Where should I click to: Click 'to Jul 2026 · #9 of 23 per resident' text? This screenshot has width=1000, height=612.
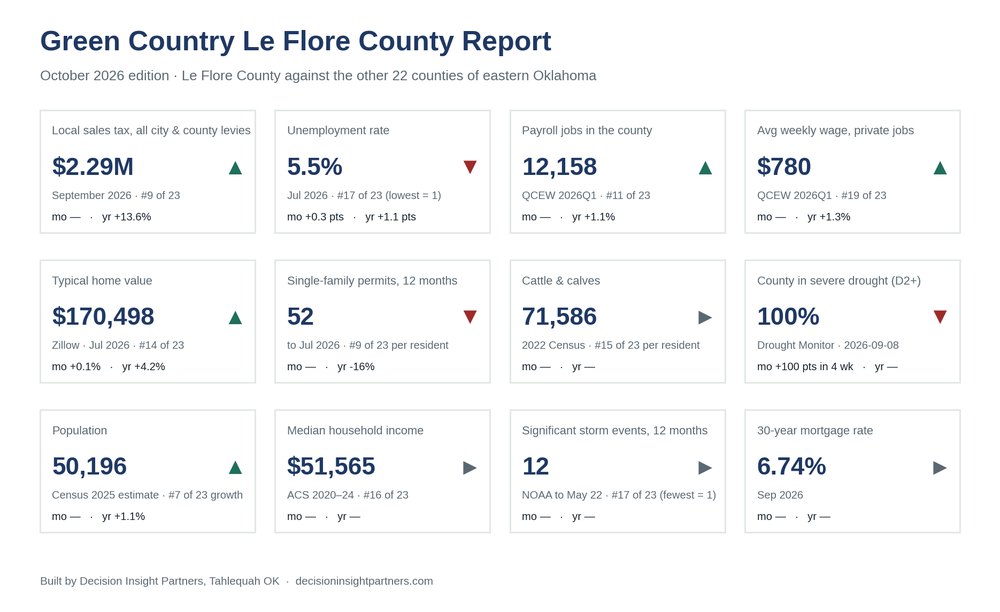click(x=367, y=346)
